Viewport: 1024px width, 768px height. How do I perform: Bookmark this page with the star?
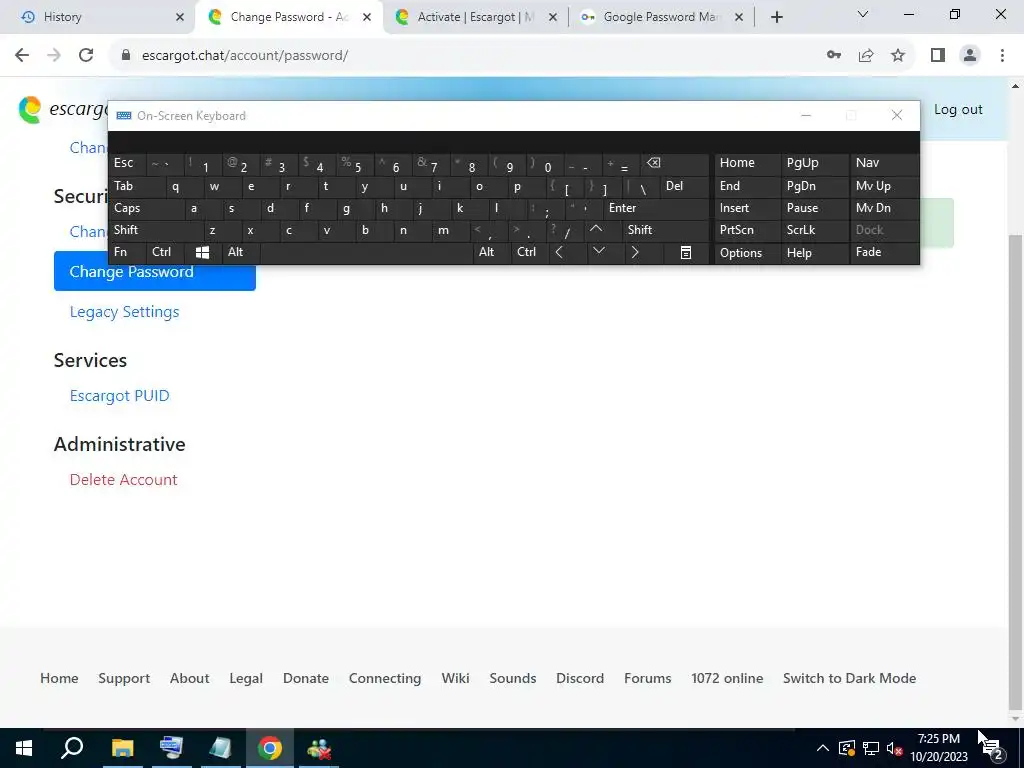[898, 56]
